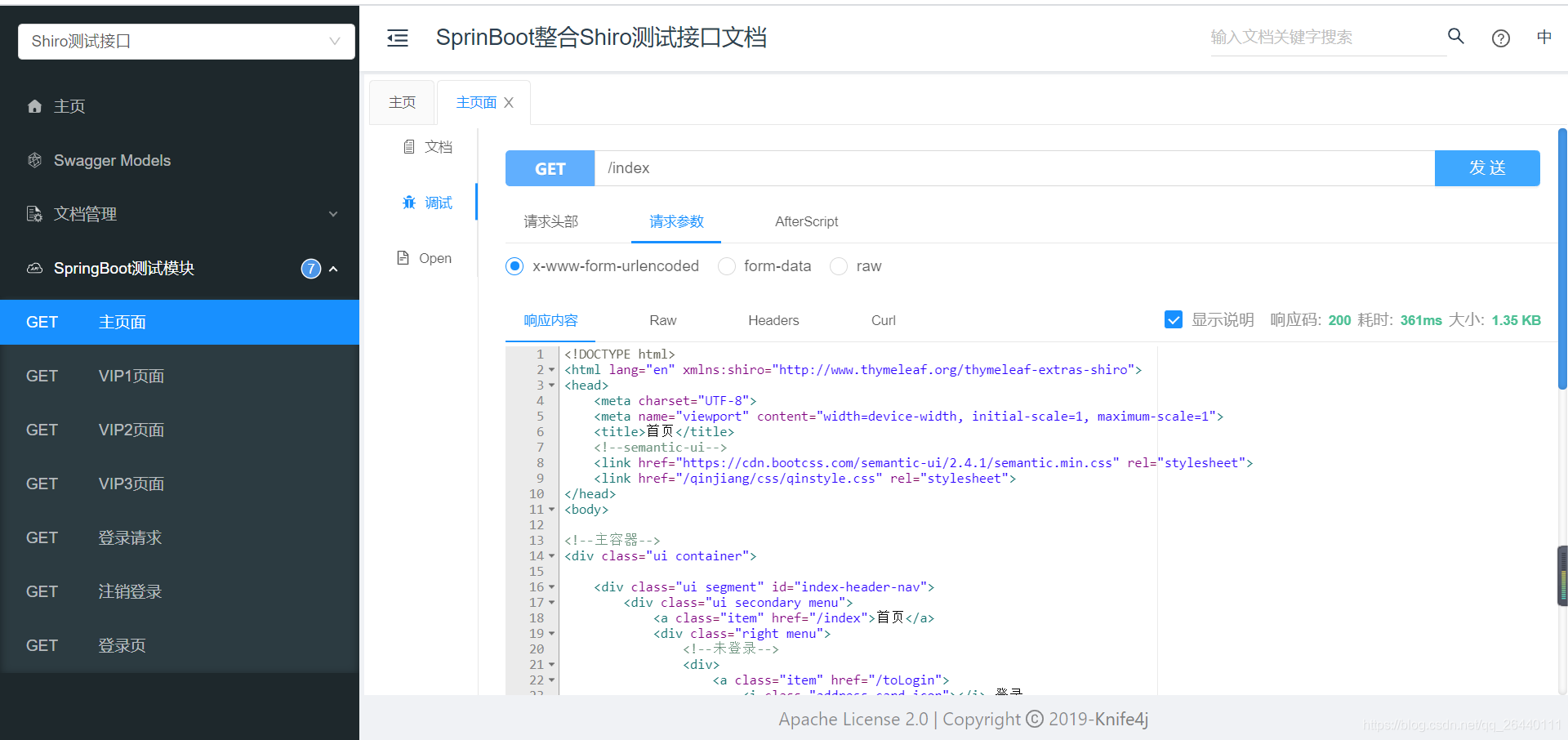Image resolution: width=1568 pixels, height=740 pixels.
Task: Open the 文档 side menu item
Action: [x=427, y=147]
